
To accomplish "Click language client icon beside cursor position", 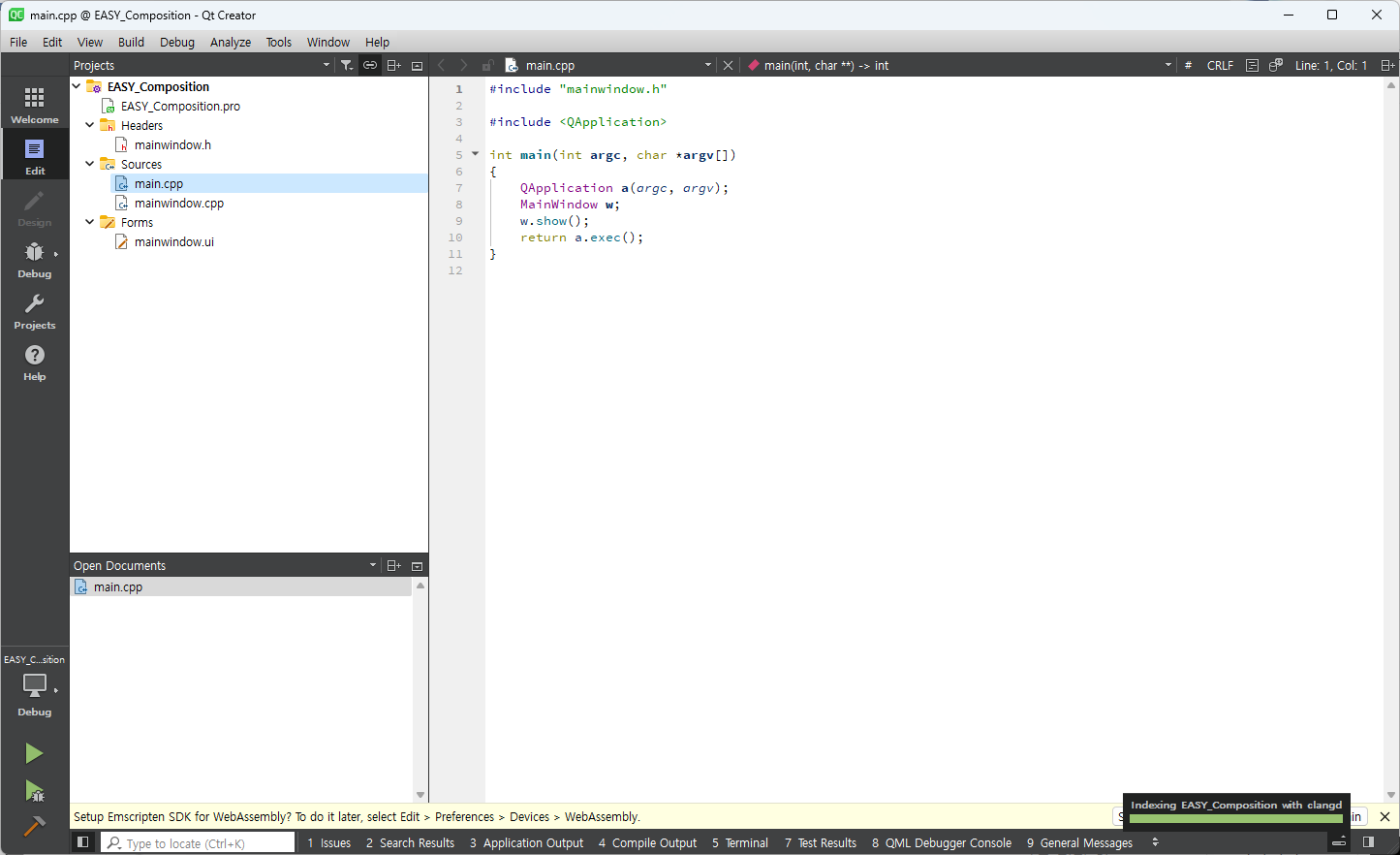I will click(x=1276, y=65).
